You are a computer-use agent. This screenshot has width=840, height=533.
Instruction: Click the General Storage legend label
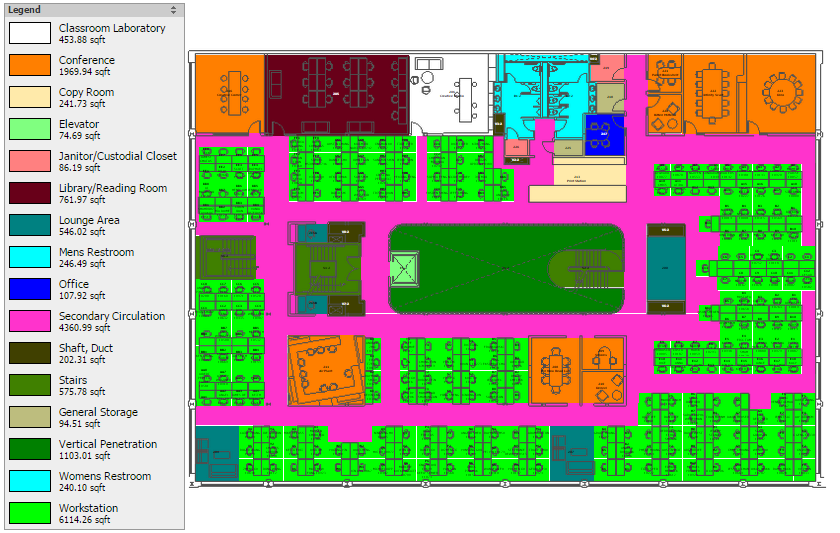98,412
